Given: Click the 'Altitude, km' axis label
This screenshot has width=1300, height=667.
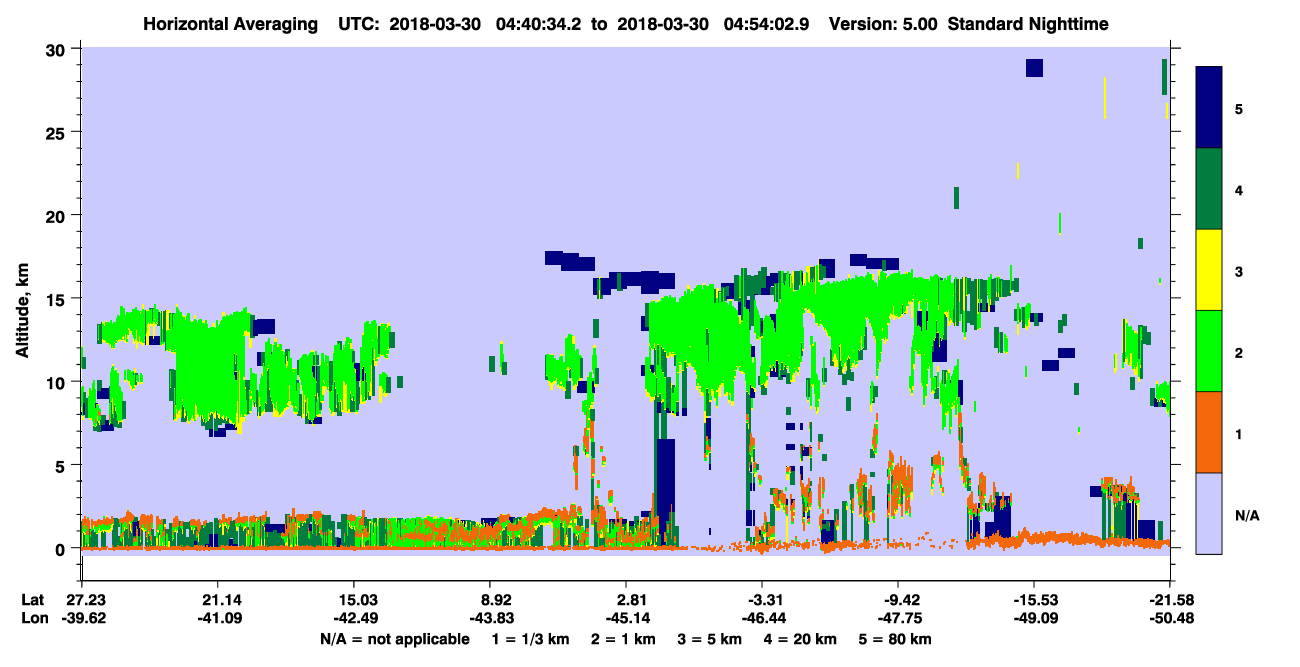Looking at the screenshot, I should coord(22,313).
